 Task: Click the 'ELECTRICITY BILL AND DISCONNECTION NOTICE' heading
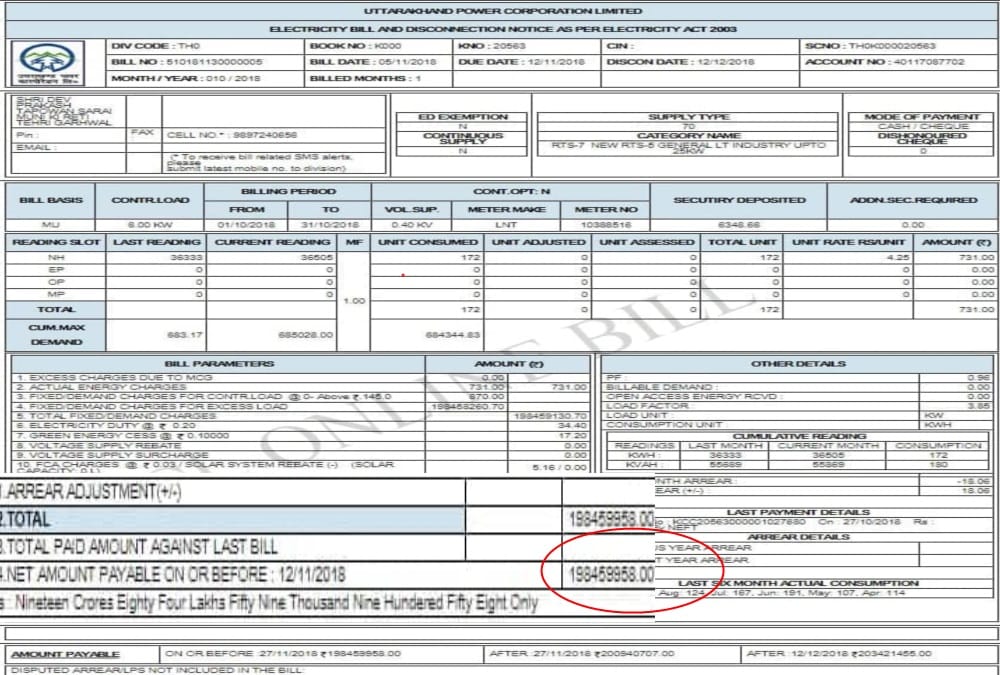pyautogui.click(x=503, y=29)
